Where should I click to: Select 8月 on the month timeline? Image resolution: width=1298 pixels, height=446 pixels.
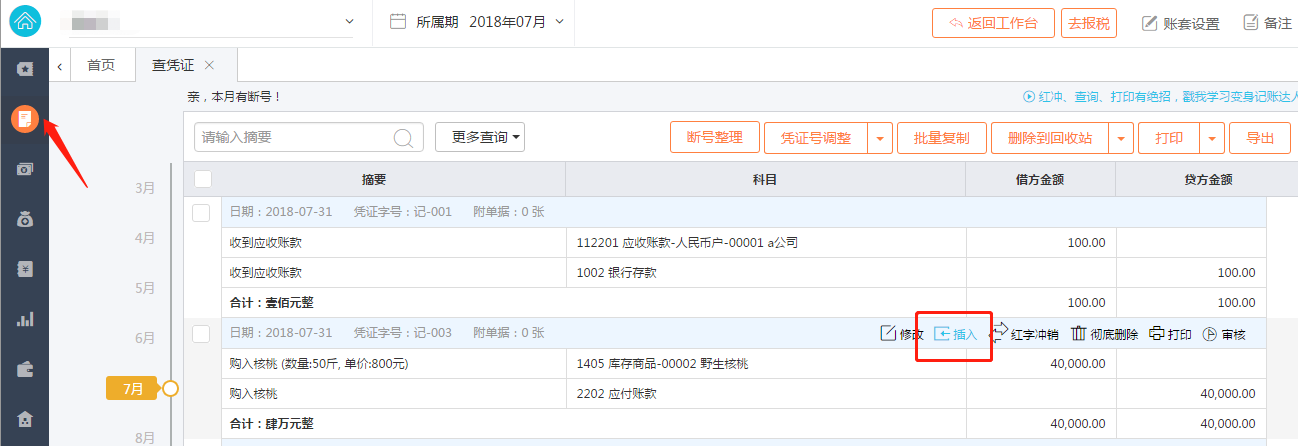tap(145, 438)
